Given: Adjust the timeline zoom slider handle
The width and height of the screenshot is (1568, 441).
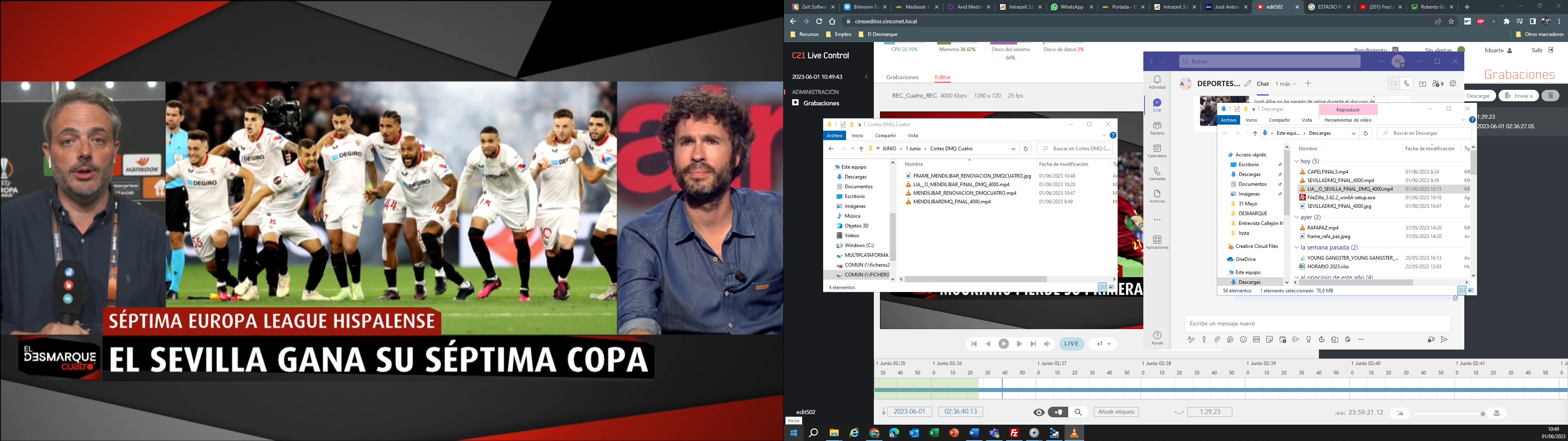Looking at the screenshot, I should 1482,414.
